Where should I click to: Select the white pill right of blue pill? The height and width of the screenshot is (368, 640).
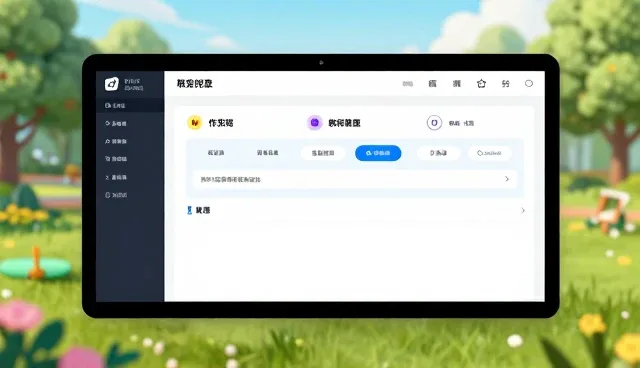point(438,153)
